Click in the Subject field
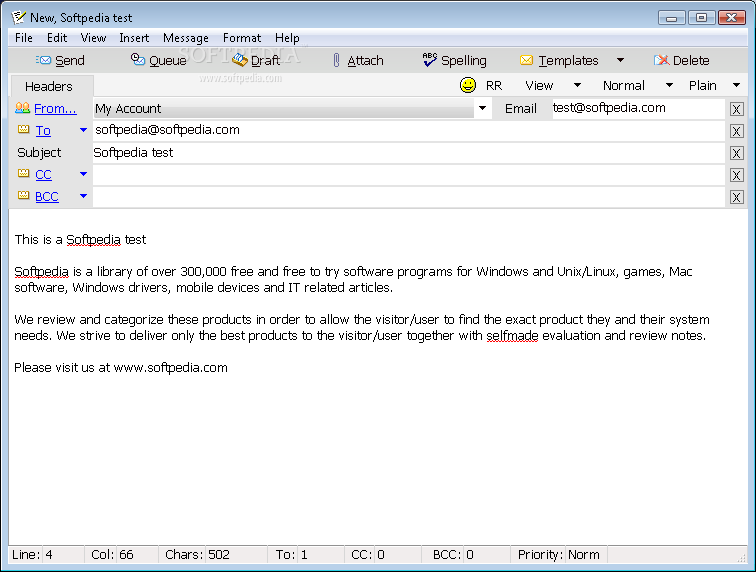Viewport: 756px width, 572px height. point(408,153)
